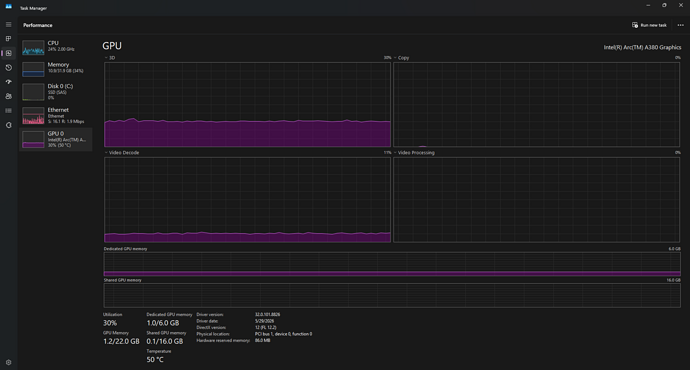This screenshot has width=690, height=370.
Task: Click the Intel(R) Arc(TM) A380 Graphics label
Action: [x=642, y=48]
